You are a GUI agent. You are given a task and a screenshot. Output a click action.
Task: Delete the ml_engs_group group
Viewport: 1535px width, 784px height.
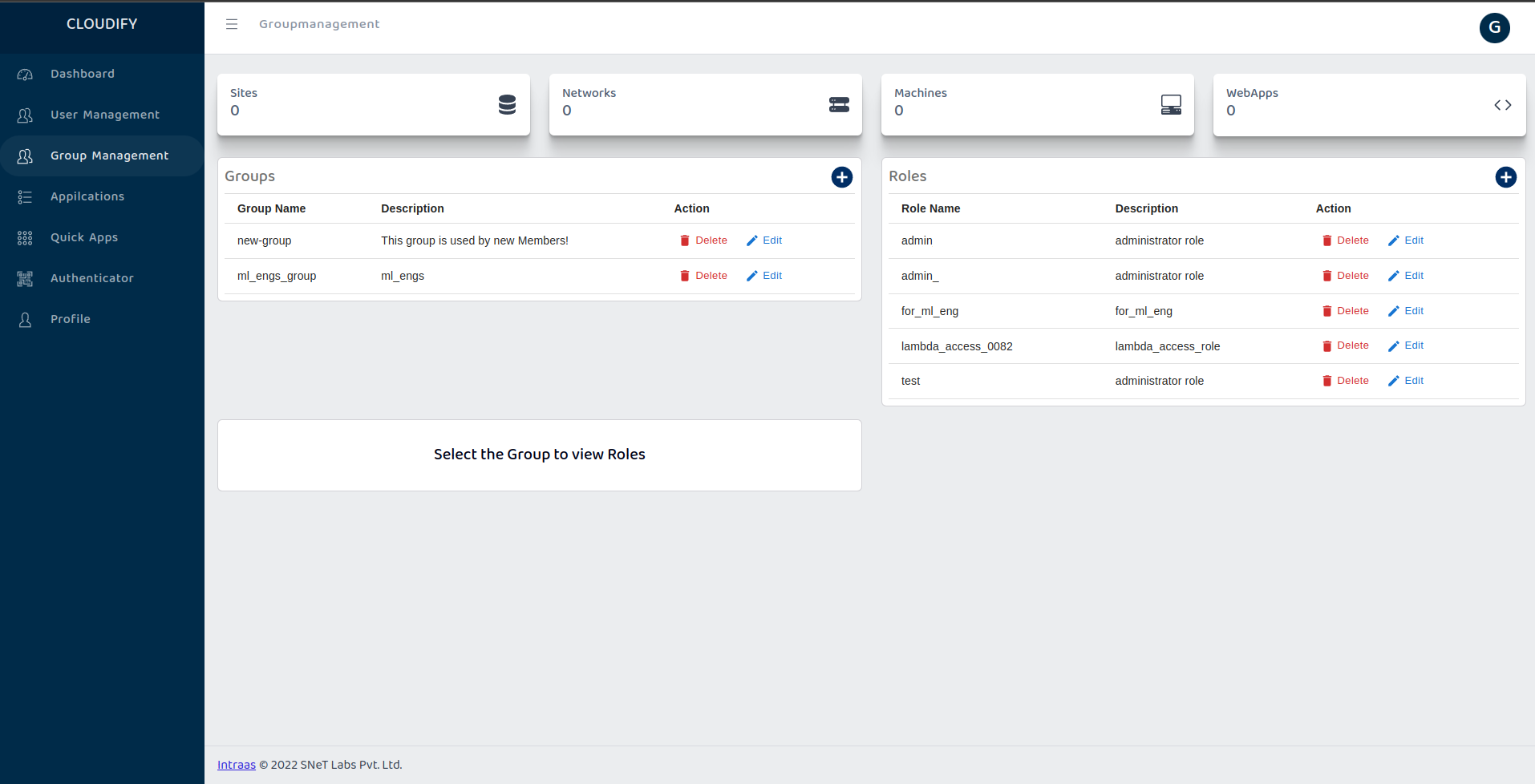(703, 276)
